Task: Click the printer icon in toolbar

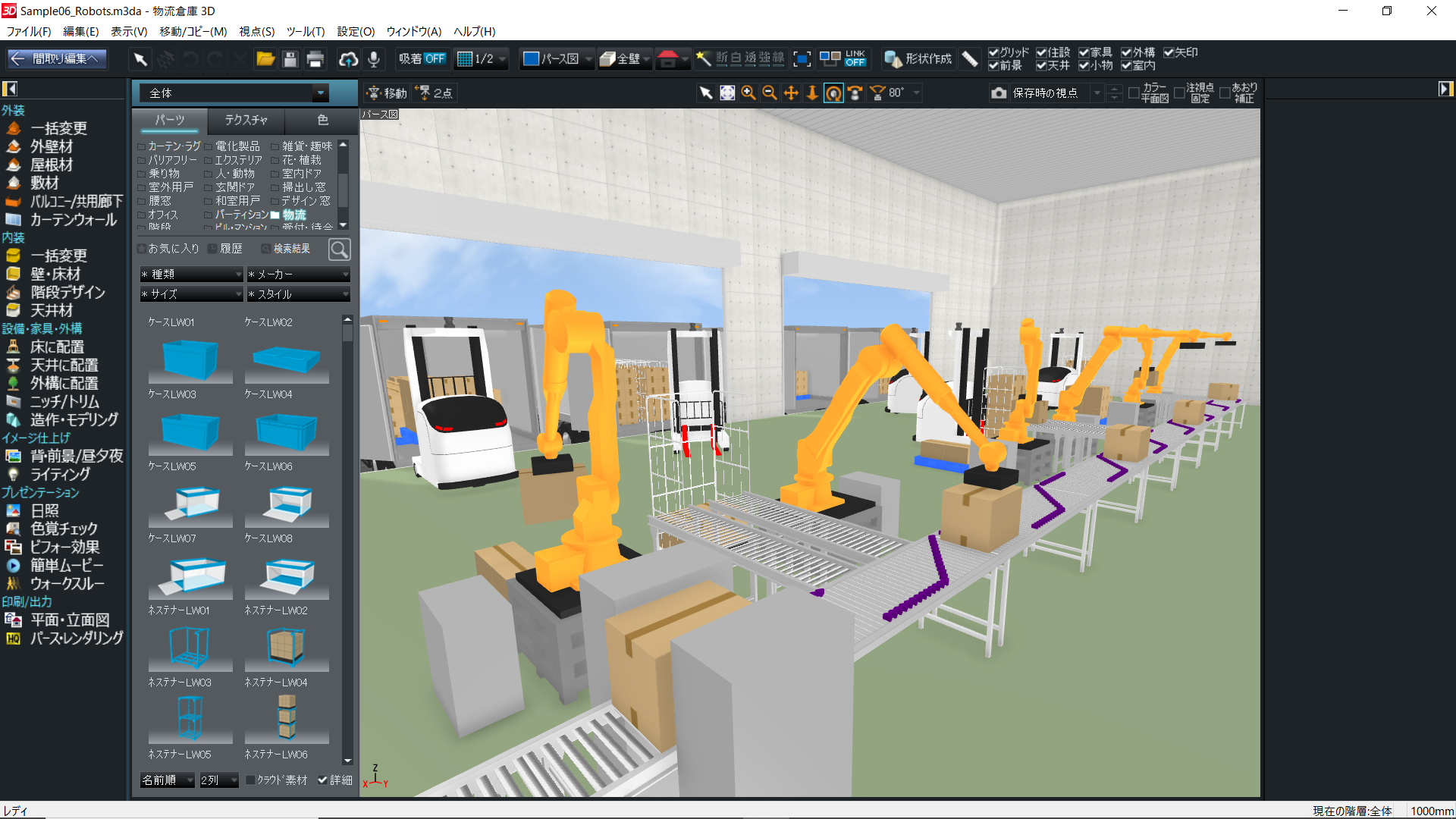Action: tap(315, 59)
